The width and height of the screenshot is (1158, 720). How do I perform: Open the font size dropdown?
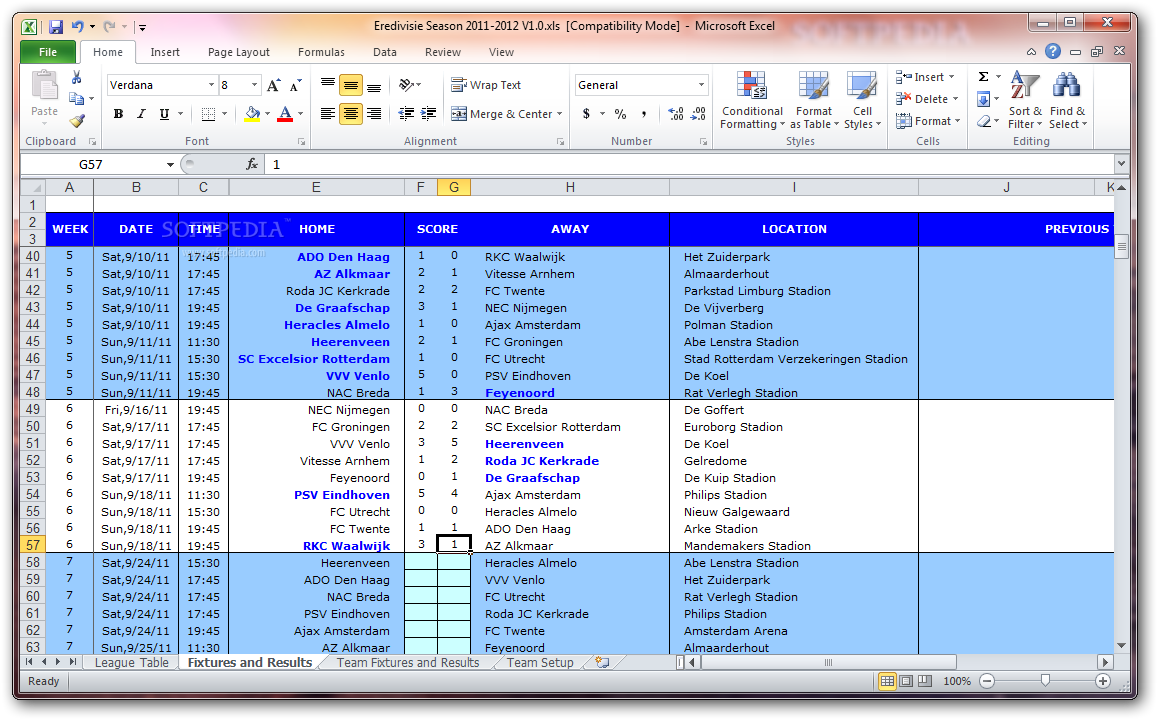click(254, 85)
